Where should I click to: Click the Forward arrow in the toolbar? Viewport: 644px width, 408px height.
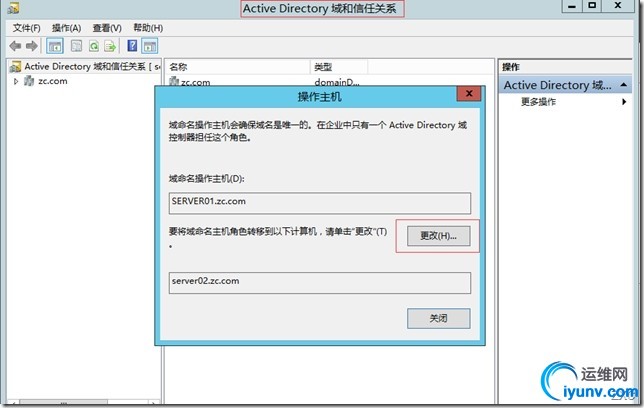[32, 46]
